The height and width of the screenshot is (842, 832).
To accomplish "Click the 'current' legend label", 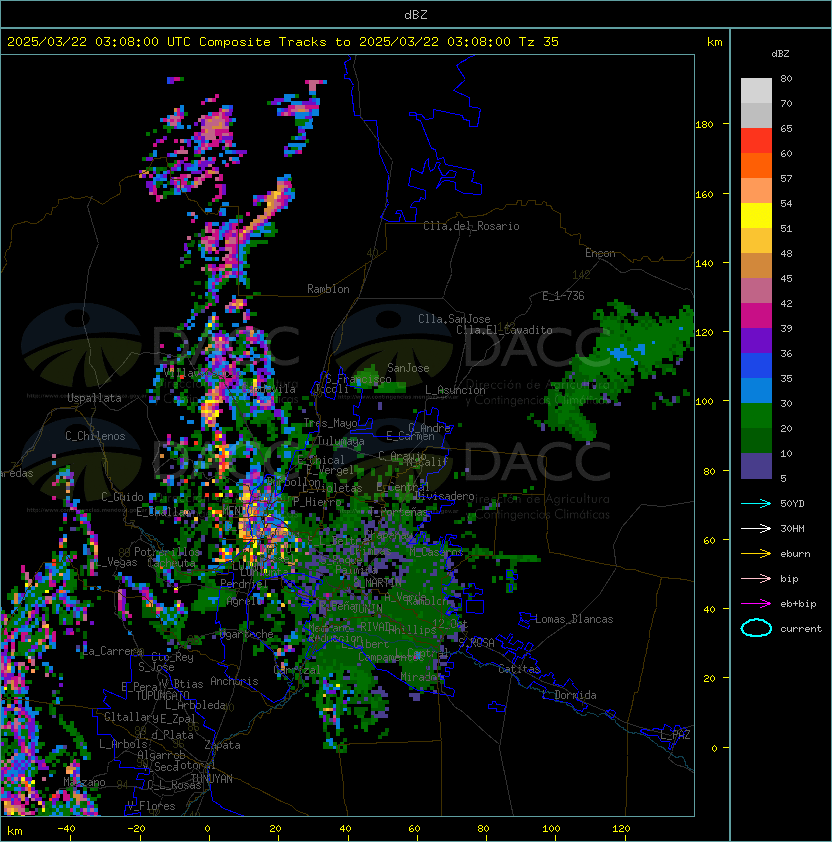I will pos(801,629).
